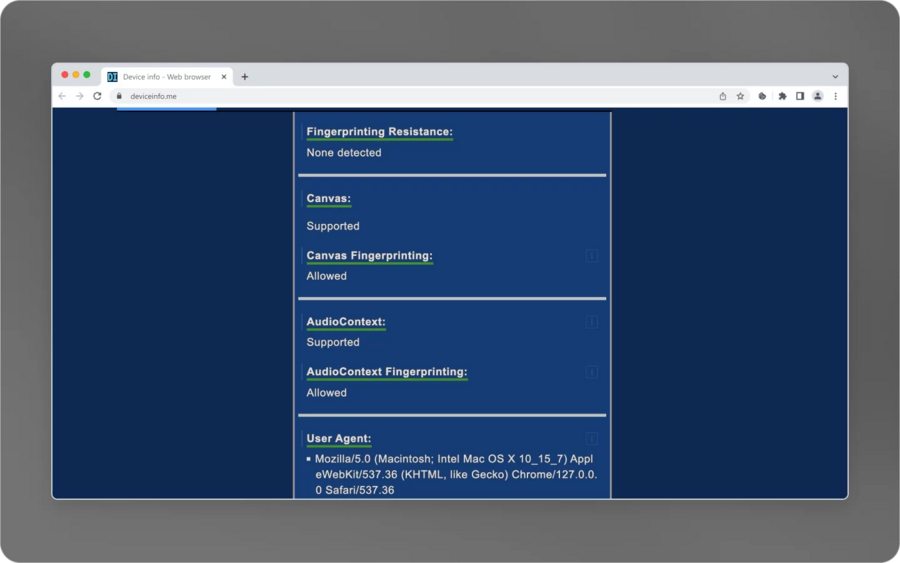This screenshot has height=563, width=900.
Task: Select the Device info - Web browser tab
Action: pyautogui.click(x=168, y=76)
